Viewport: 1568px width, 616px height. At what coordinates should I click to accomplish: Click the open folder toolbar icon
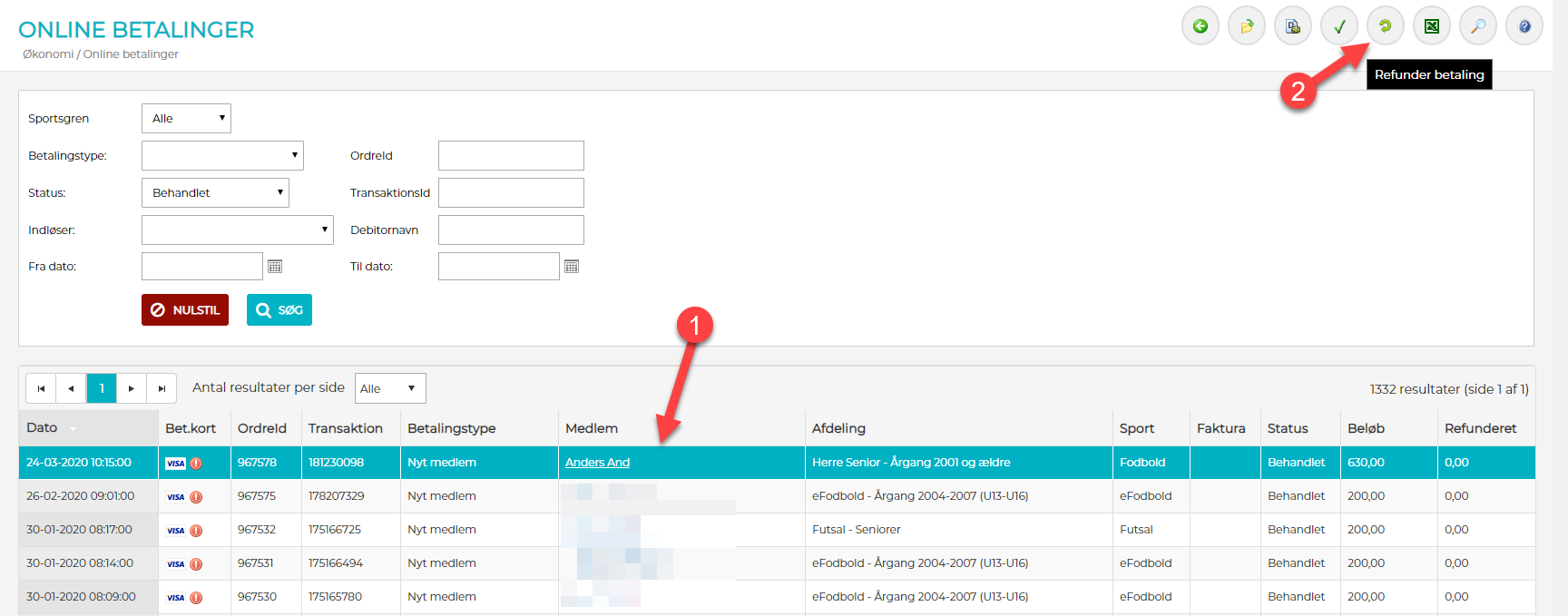[x=1246, y=26]
